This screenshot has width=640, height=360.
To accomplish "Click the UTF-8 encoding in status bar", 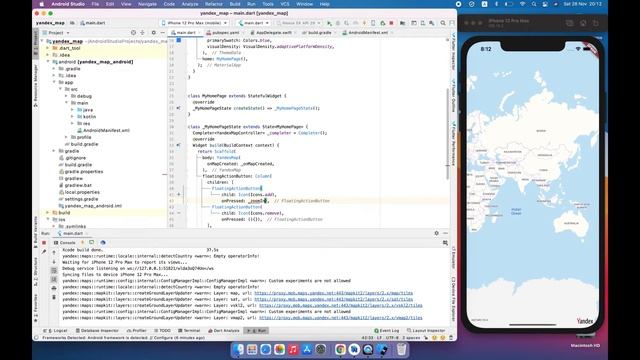I will tap(392, 338).
